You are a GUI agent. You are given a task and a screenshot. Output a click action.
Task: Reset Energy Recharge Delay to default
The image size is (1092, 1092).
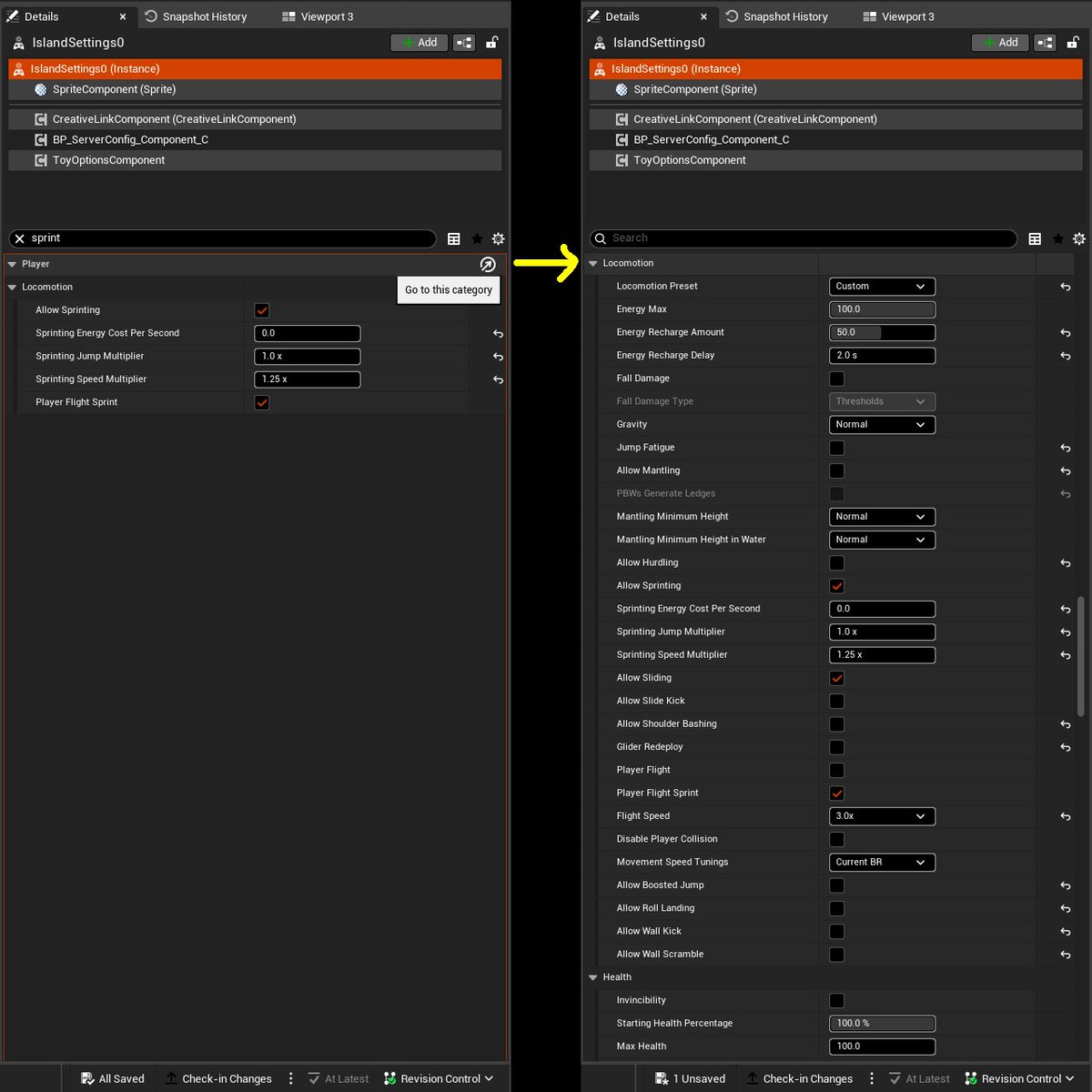point(1065,356)
